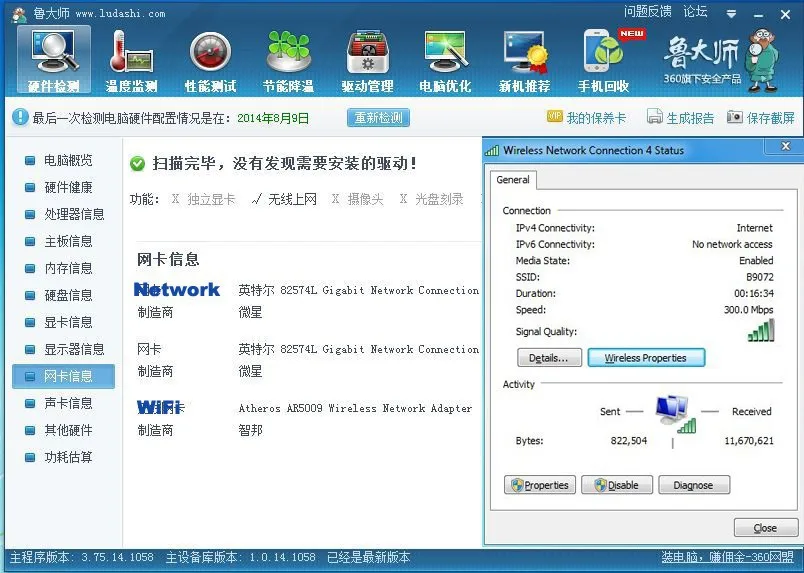This screenshot has height=573, width=804.
Task: Select the General tab in Status dialog
Action: [x=513, y=180]
